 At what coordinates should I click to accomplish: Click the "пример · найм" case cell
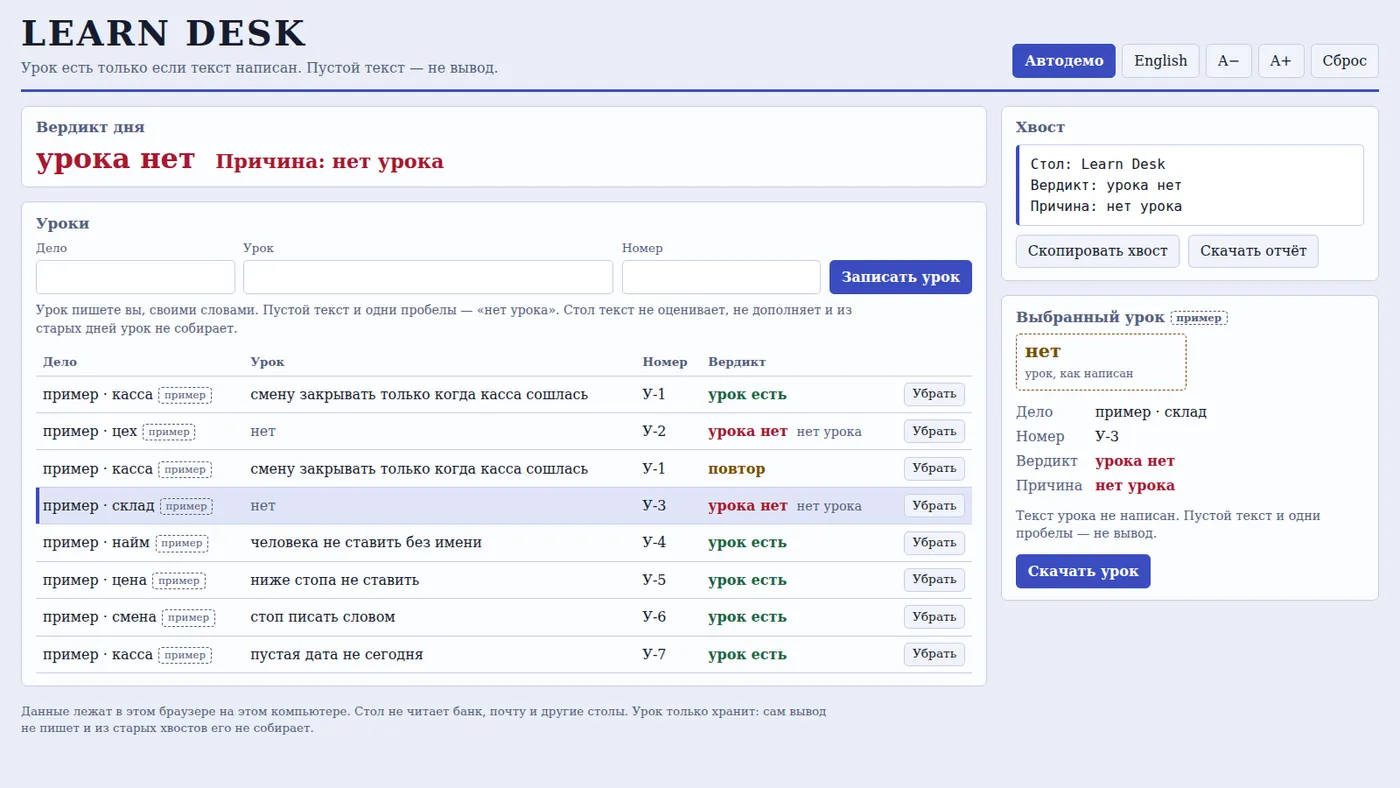click(140, 543)
